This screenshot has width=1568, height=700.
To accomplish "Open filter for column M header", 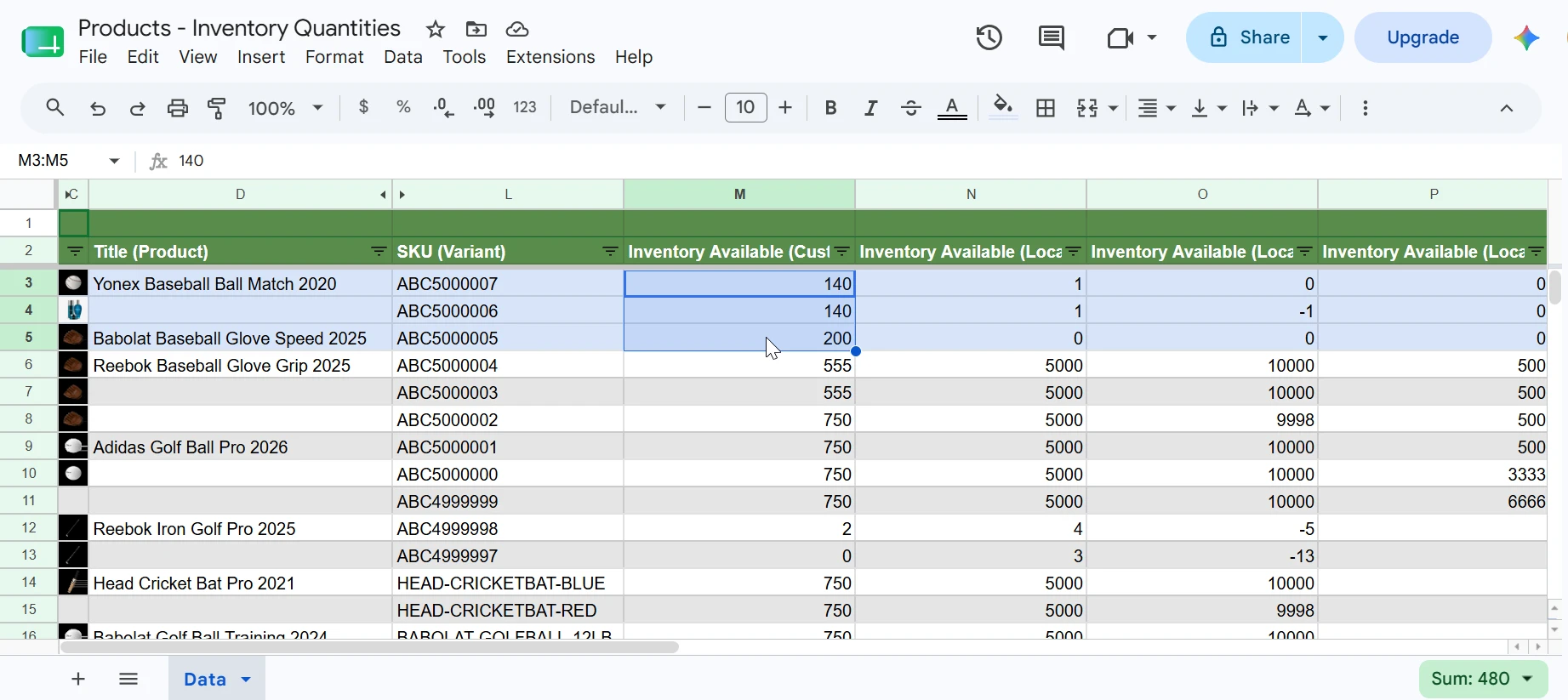I will pos(841,252).
